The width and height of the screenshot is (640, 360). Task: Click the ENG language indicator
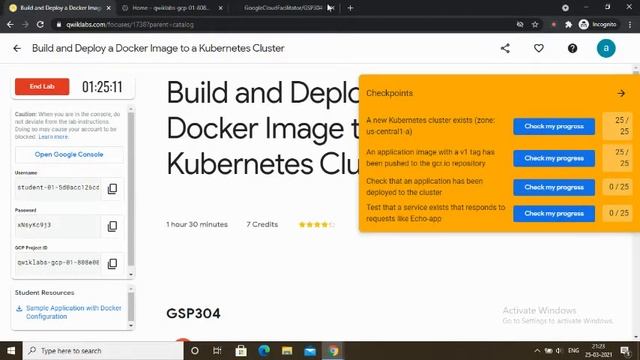[573, 351]
